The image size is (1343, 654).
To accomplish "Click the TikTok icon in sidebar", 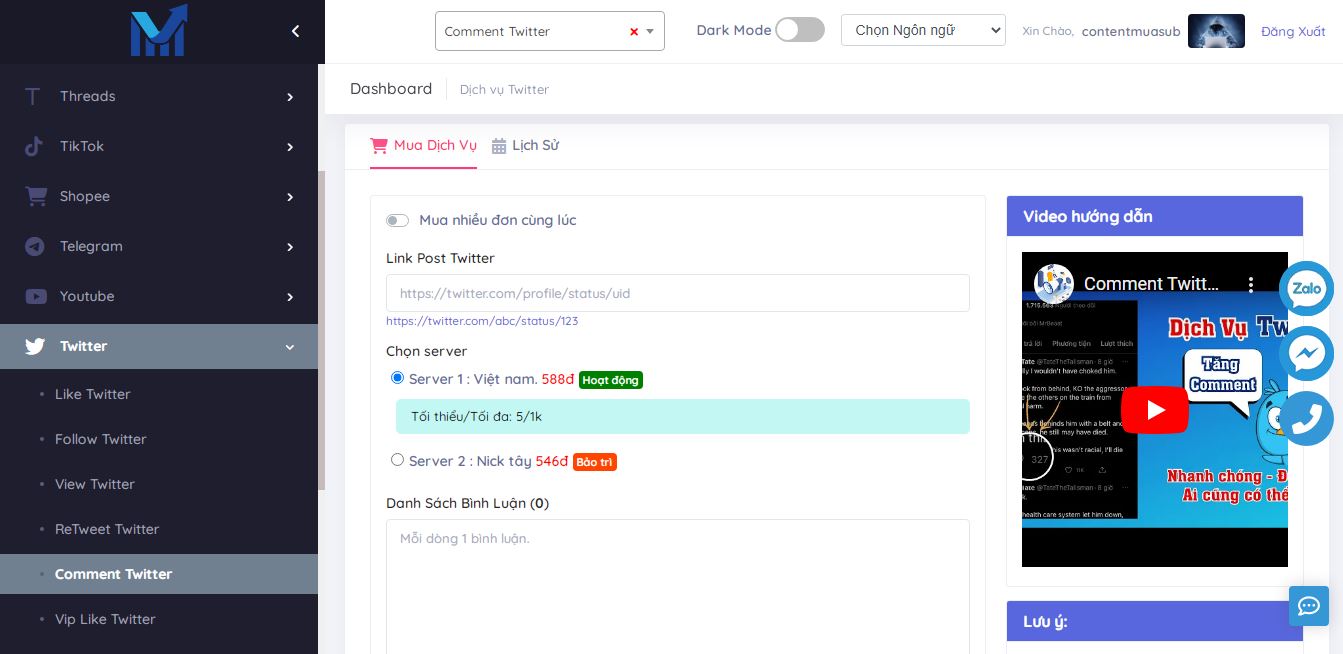I will [34, 146].
